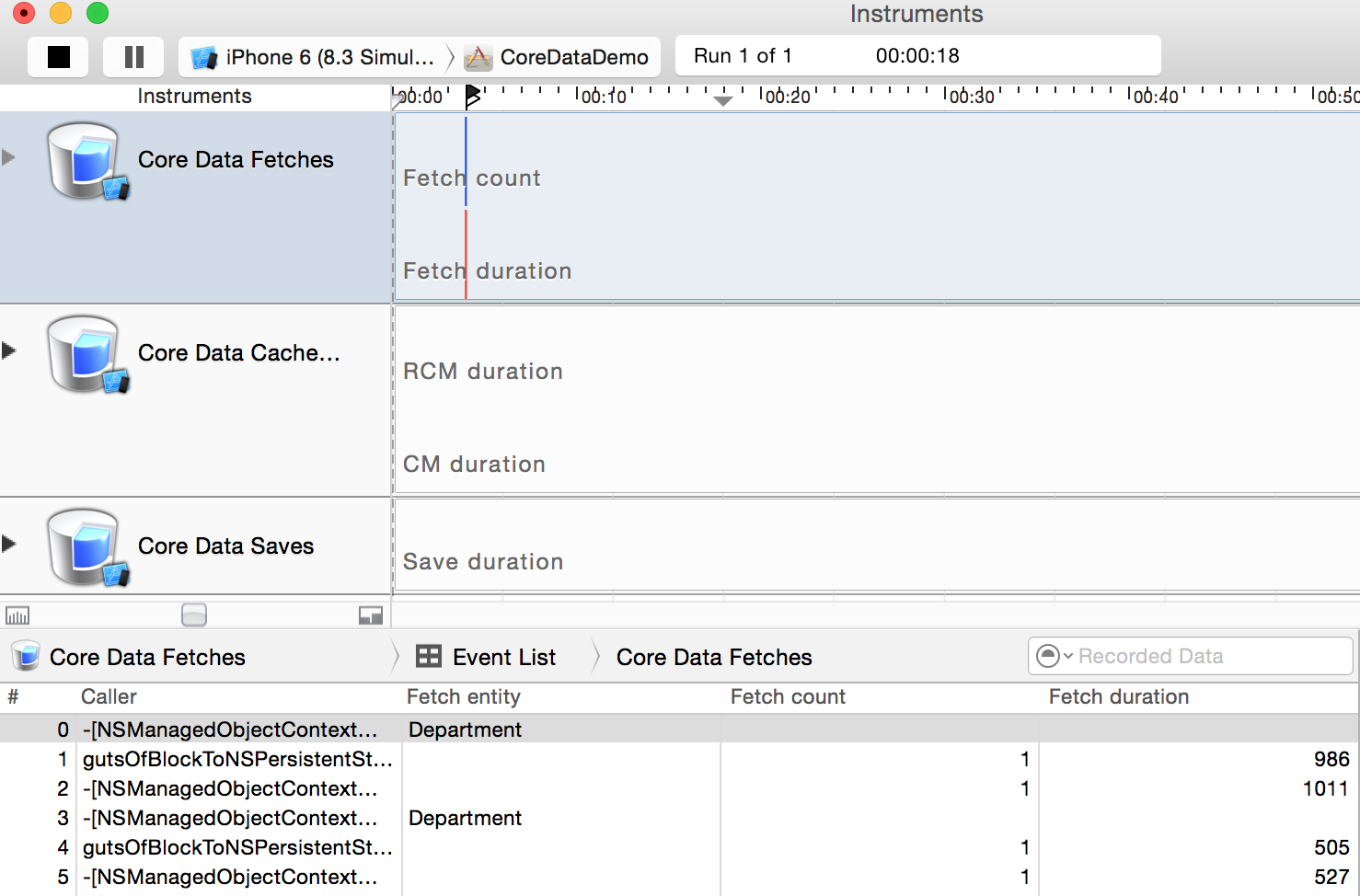
Task: Click fetch duration value 986
Action: 1331,759
